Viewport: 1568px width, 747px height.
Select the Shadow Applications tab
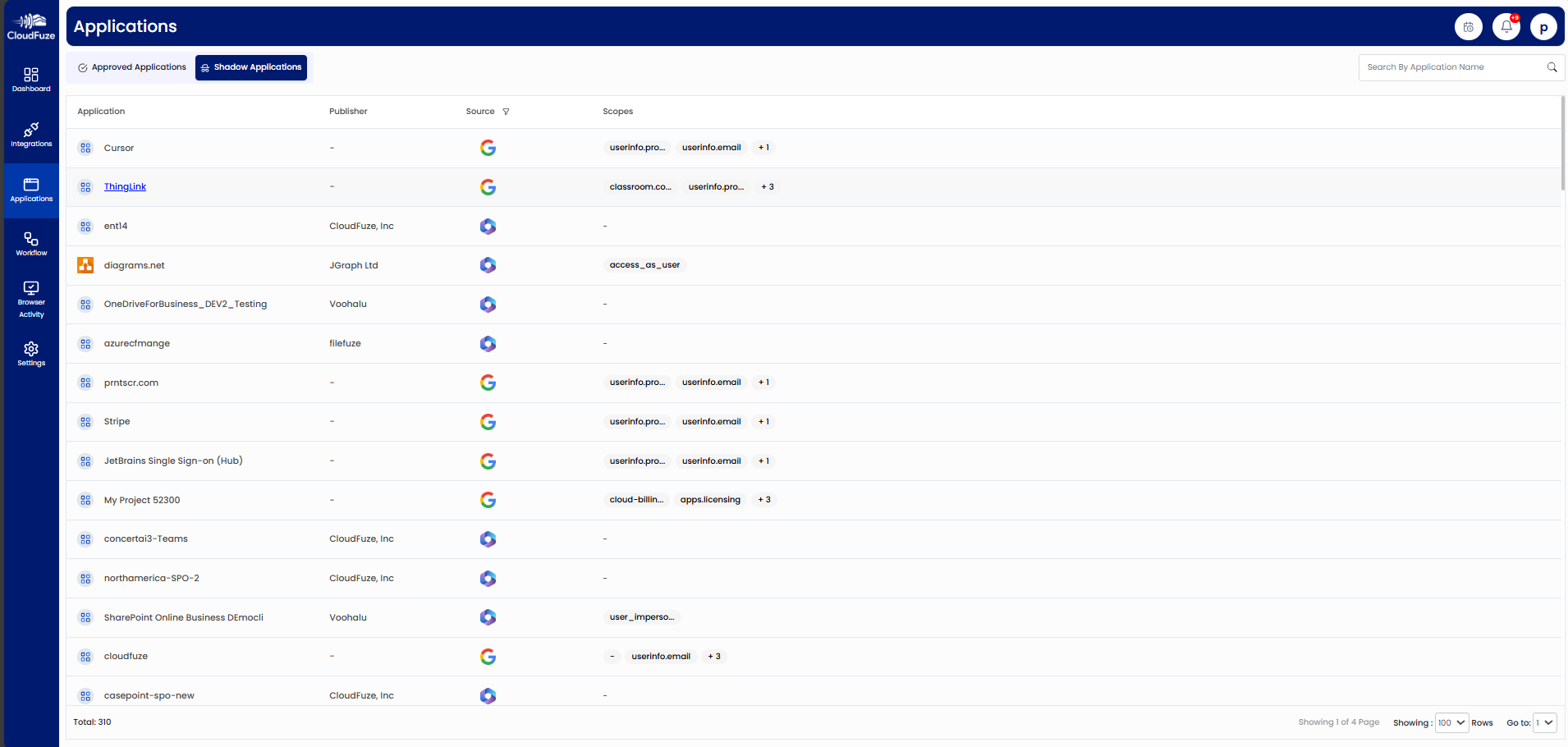pyautogui.click(x=251, y=67)
